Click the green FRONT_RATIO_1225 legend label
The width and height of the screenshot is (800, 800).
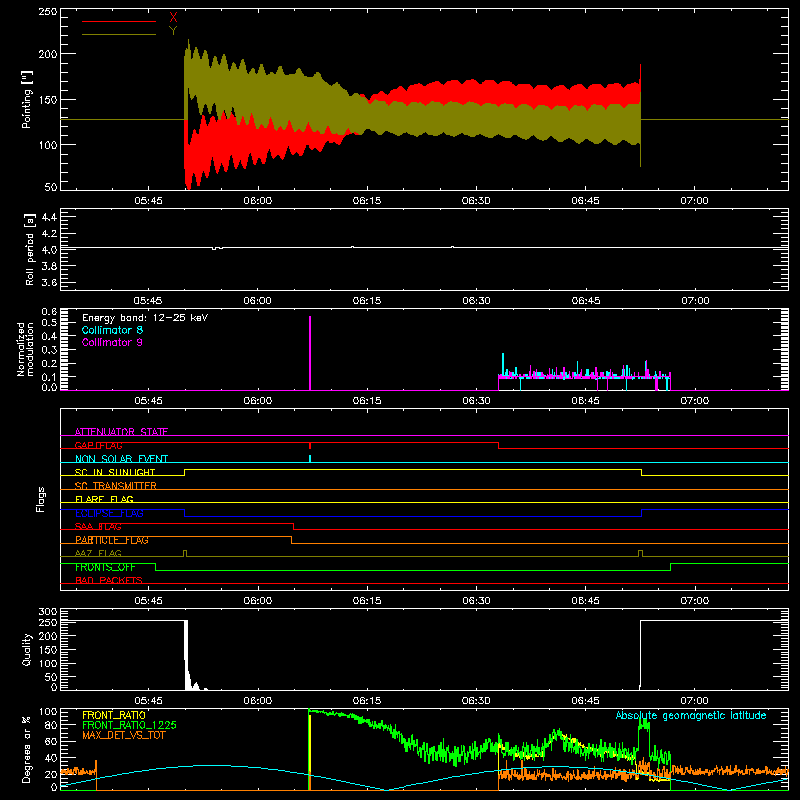[129, 725]
